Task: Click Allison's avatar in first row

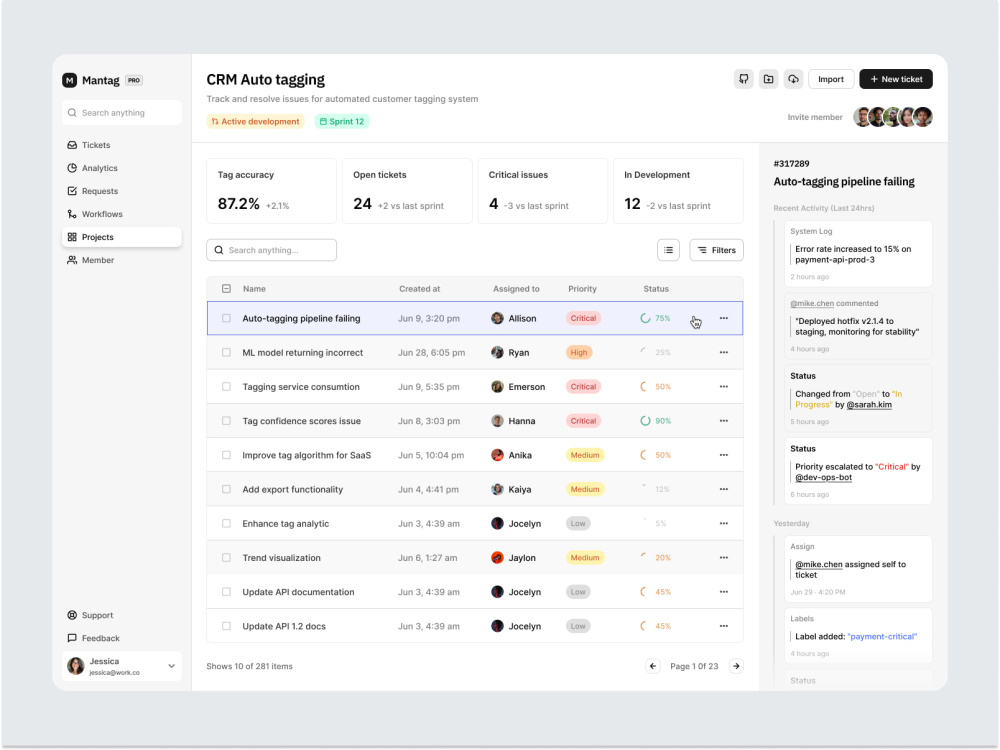Action: [x=497, y=318]
